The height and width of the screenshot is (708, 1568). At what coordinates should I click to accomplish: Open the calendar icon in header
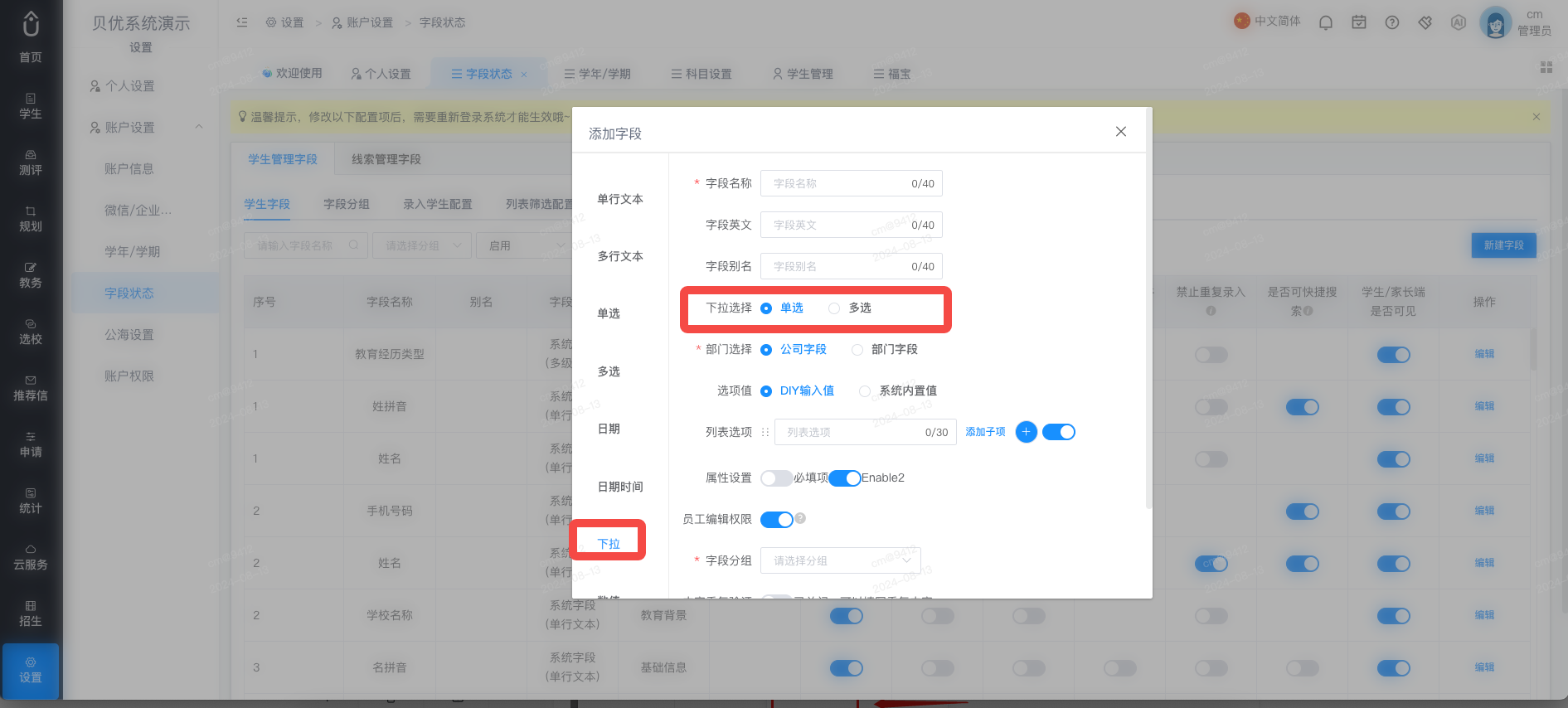1359,22
